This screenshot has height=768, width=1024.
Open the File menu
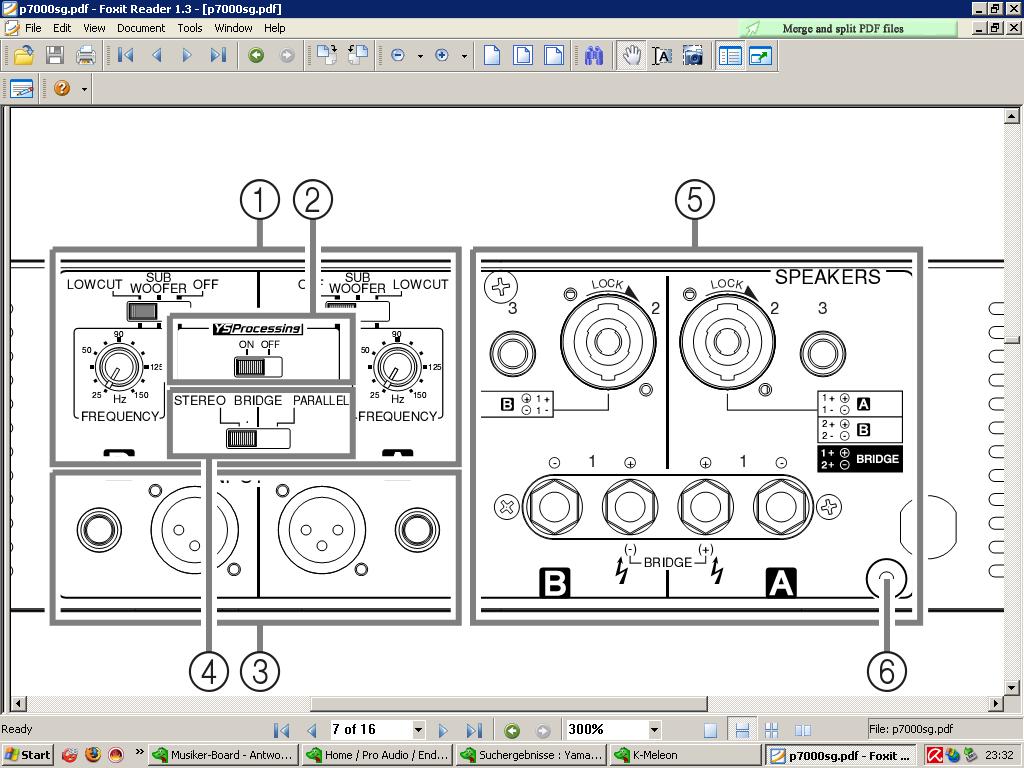click(33, 28)
